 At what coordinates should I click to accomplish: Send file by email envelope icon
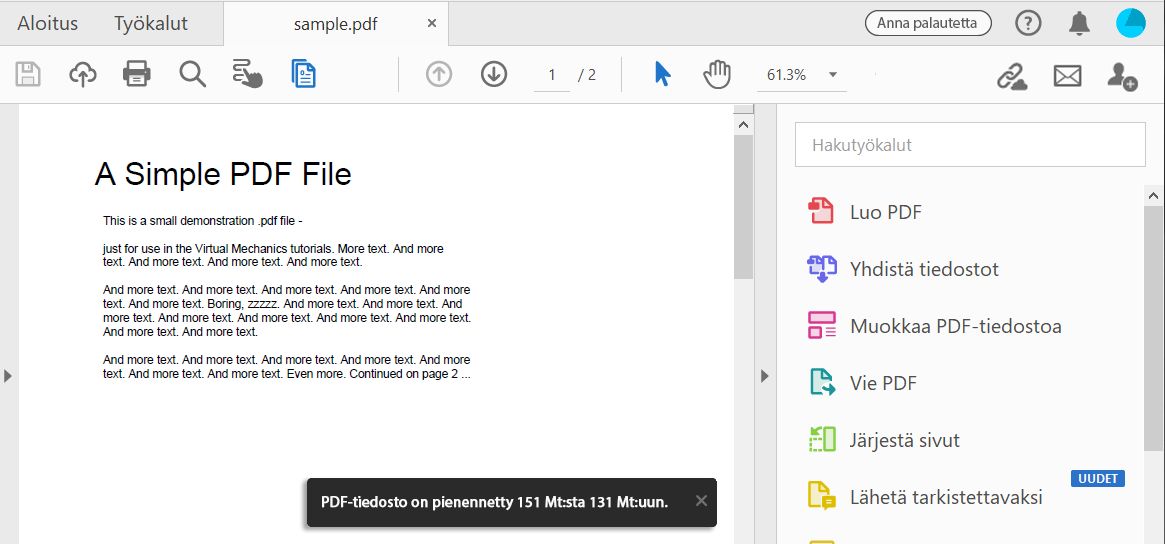pyautogui.click(x=1068, y=76)
